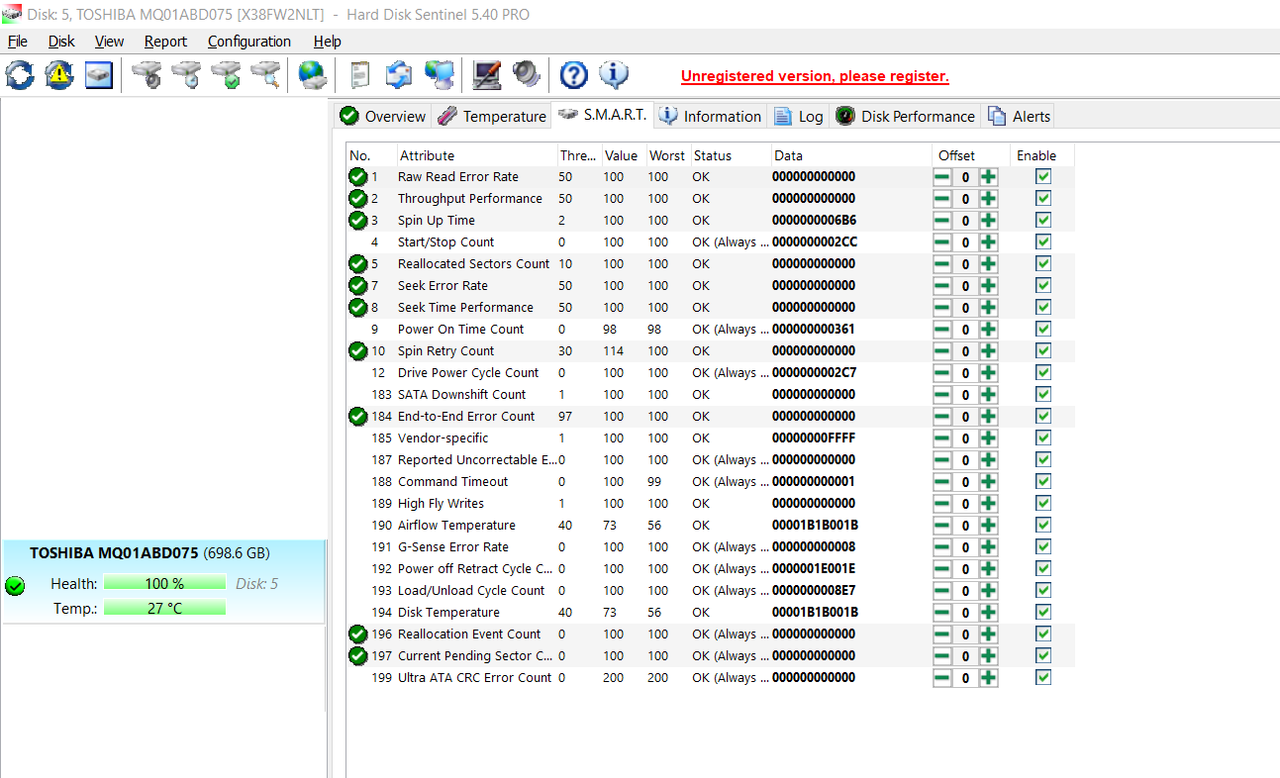Screen dimensions: 1280x778
Task: Click the disk with green checkmark toolbar icon
Action: pos(226,75)
